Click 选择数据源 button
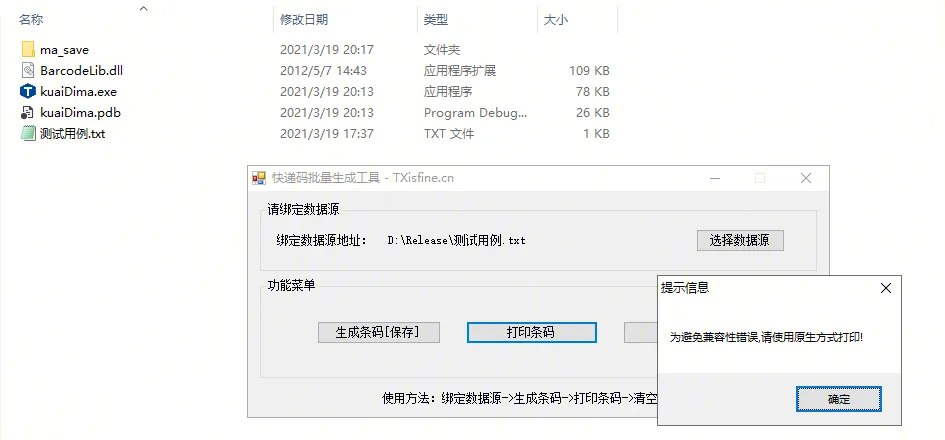This screenshot has width=945, height=440. [x=740, y=240]
